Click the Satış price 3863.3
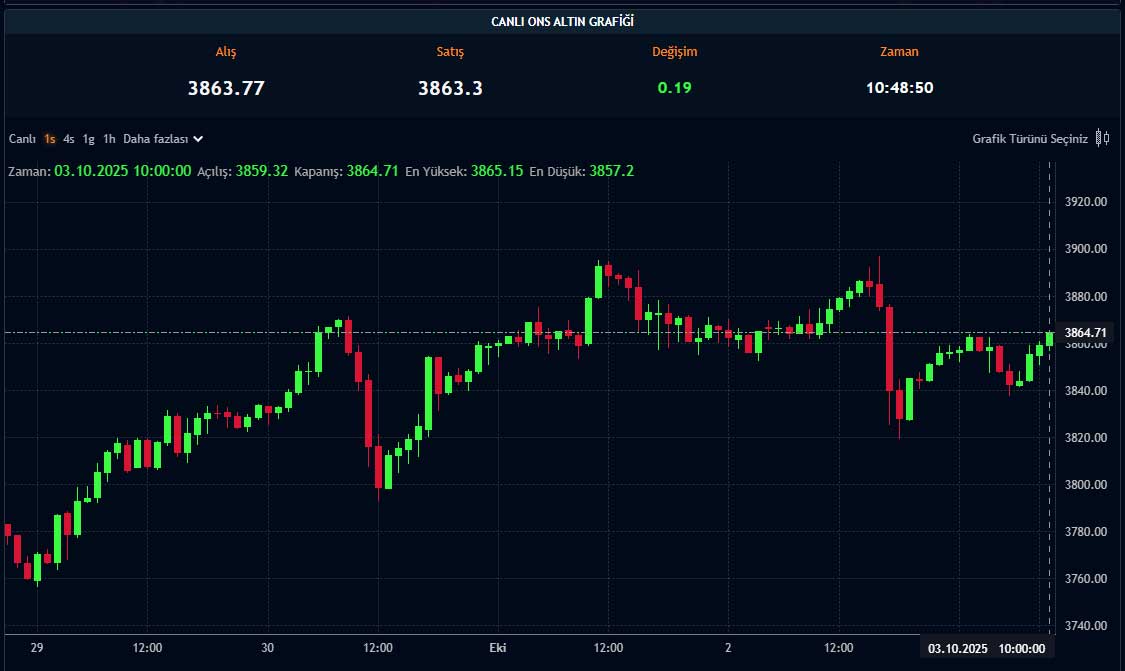The width and height of the screenshot is (1125, 671). click(450, 88)
